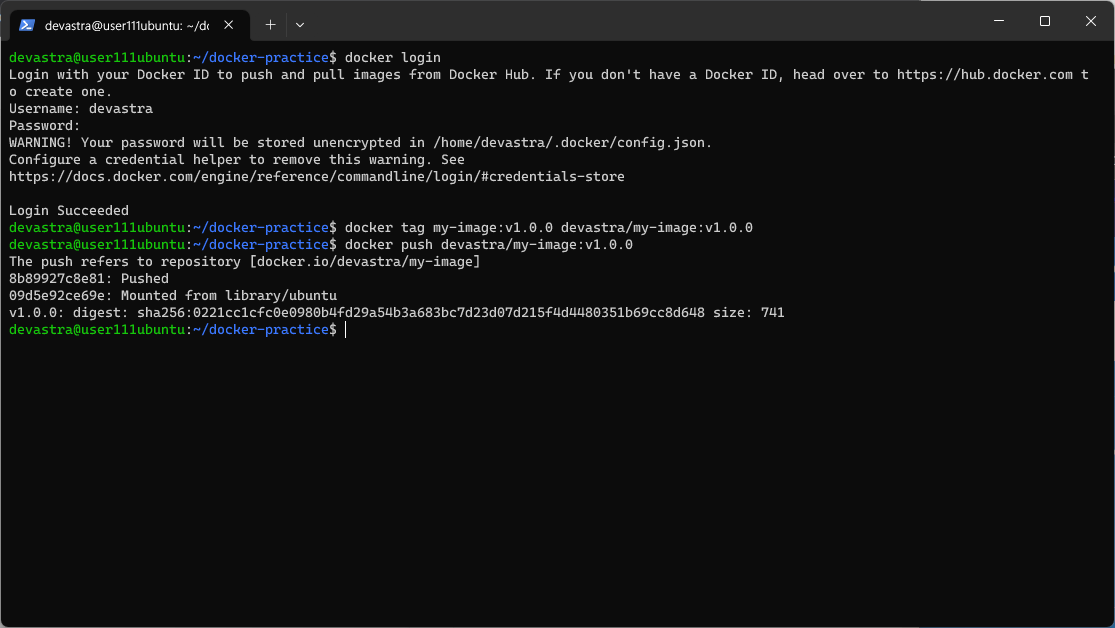The height and width of the screenshot is (628, 1115).
Task: Click 'size: 741' at end of digest line
Action: coord(749,313)
